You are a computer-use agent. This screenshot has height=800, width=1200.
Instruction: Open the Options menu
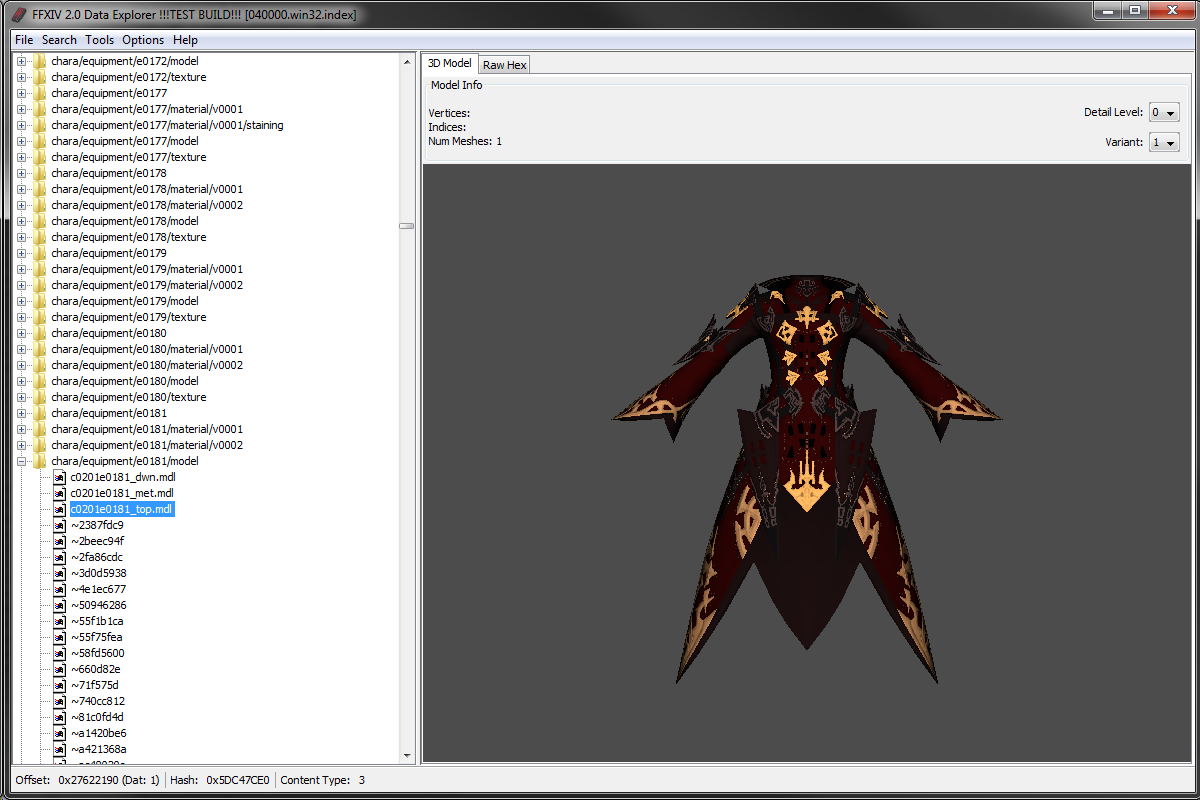click(x=143, y=40)
